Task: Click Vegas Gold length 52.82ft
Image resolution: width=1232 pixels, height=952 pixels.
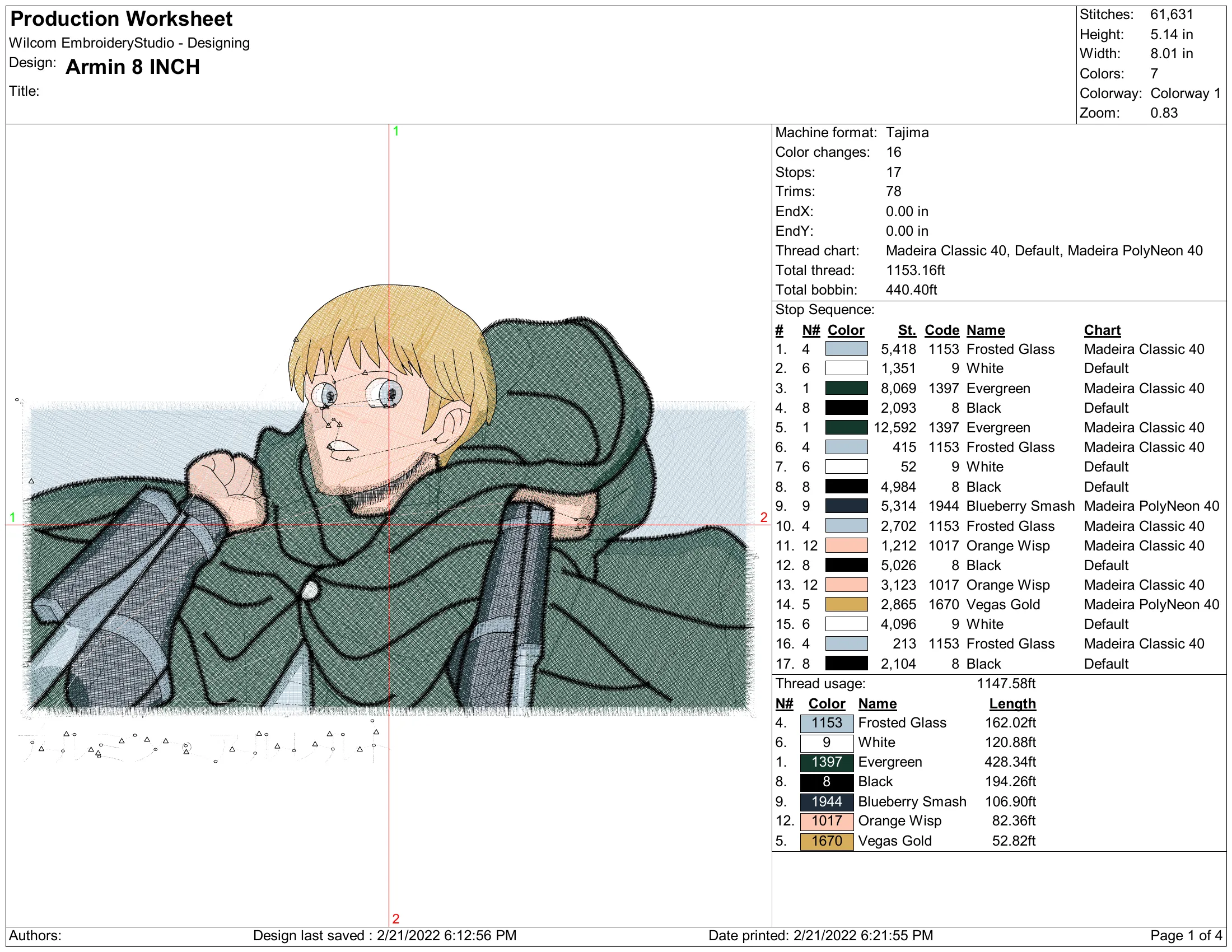Action: pyautogui.click(x=1014, y=841)
